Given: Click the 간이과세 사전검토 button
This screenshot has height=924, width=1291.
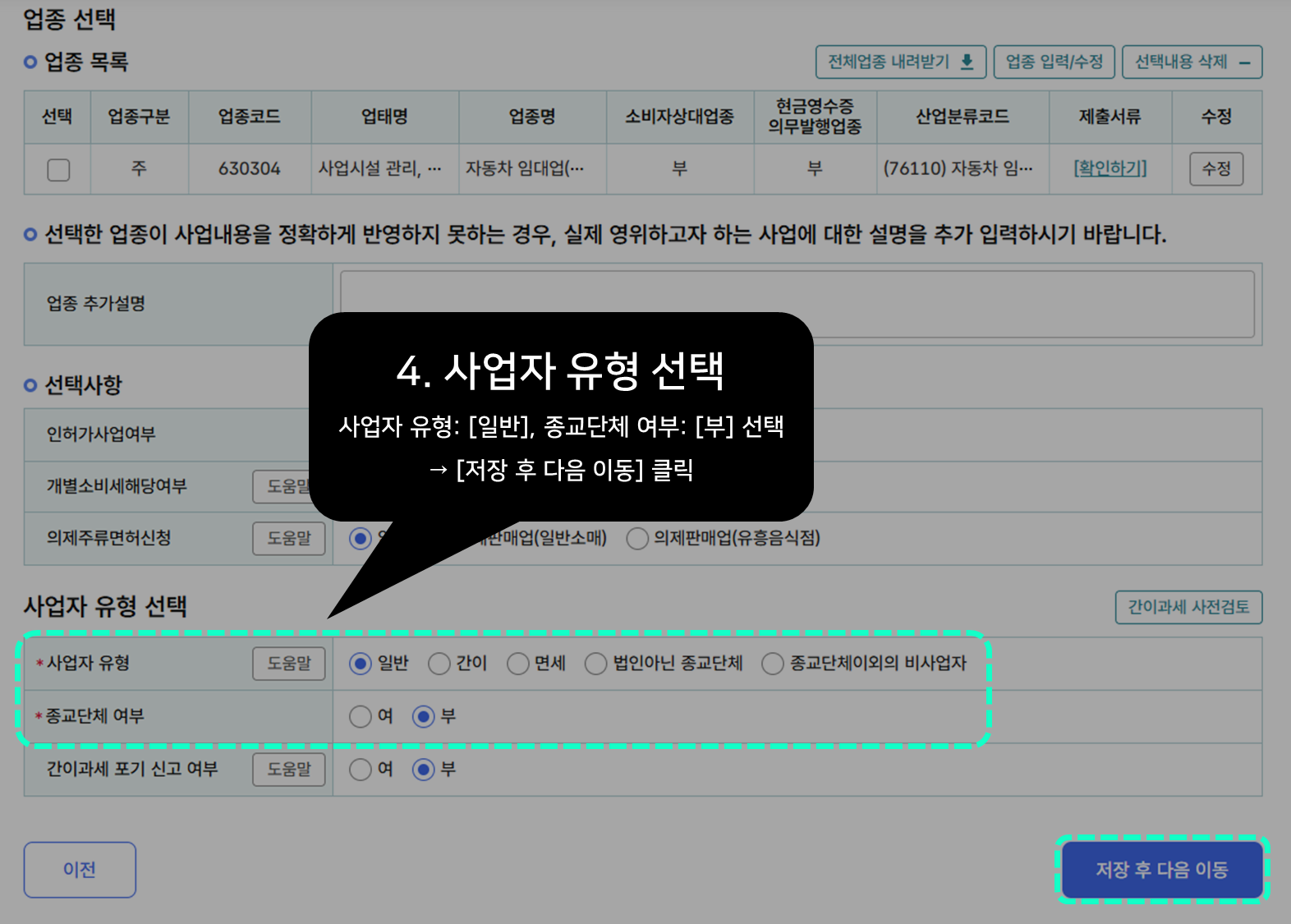Looking at the screenshot, I should coord(1188,607).
